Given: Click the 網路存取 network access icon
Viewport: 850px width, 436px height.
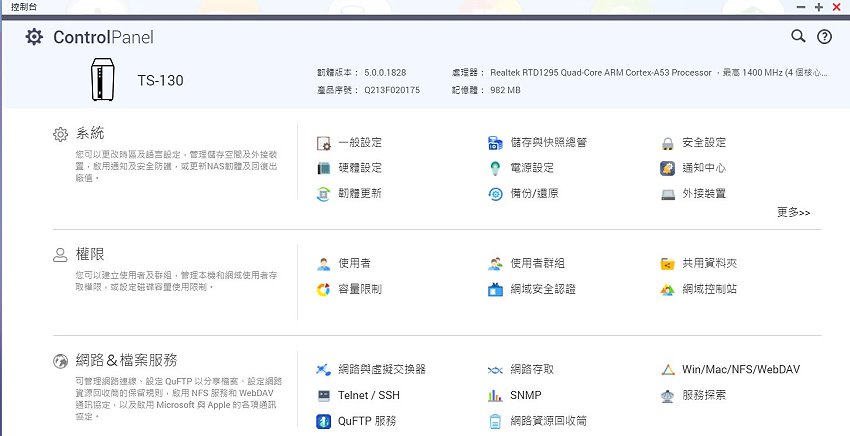Looking at the screenshot, I should [495, 370].
